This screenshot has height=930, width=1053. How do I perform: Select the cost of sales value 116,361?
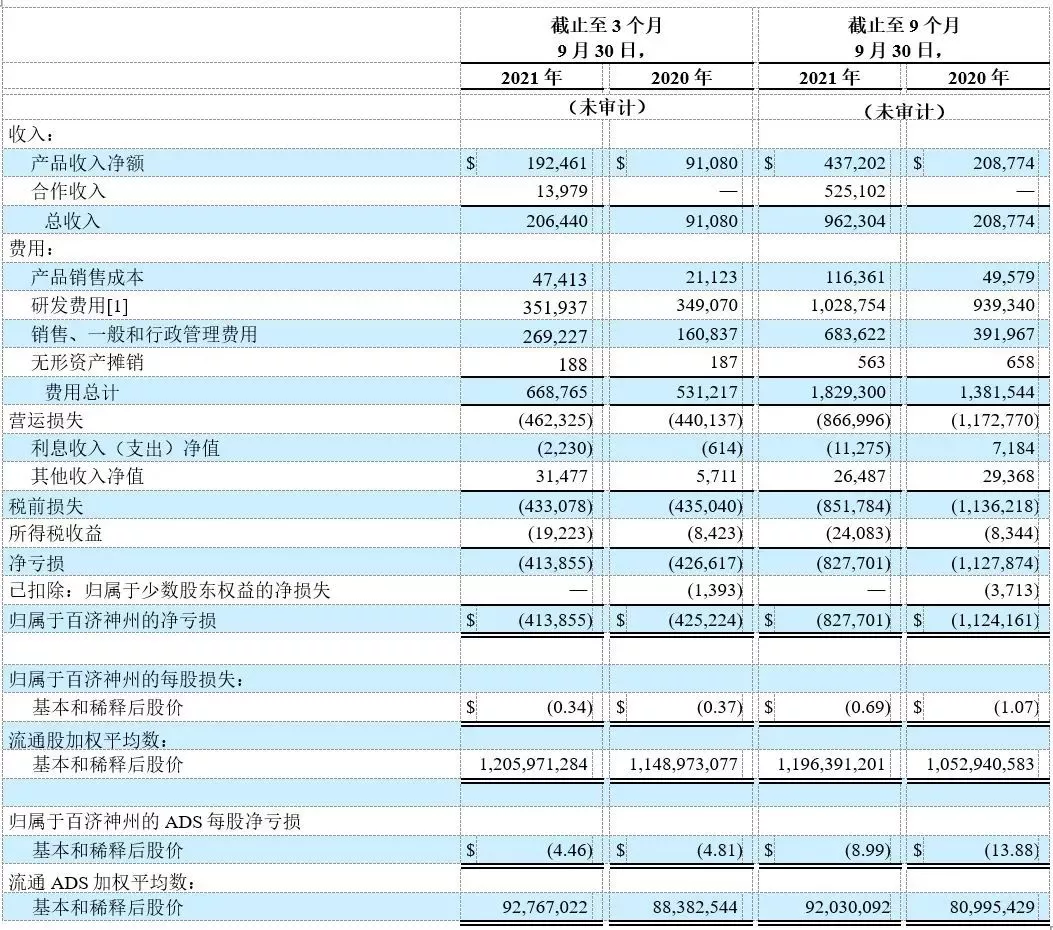(855, 277)
